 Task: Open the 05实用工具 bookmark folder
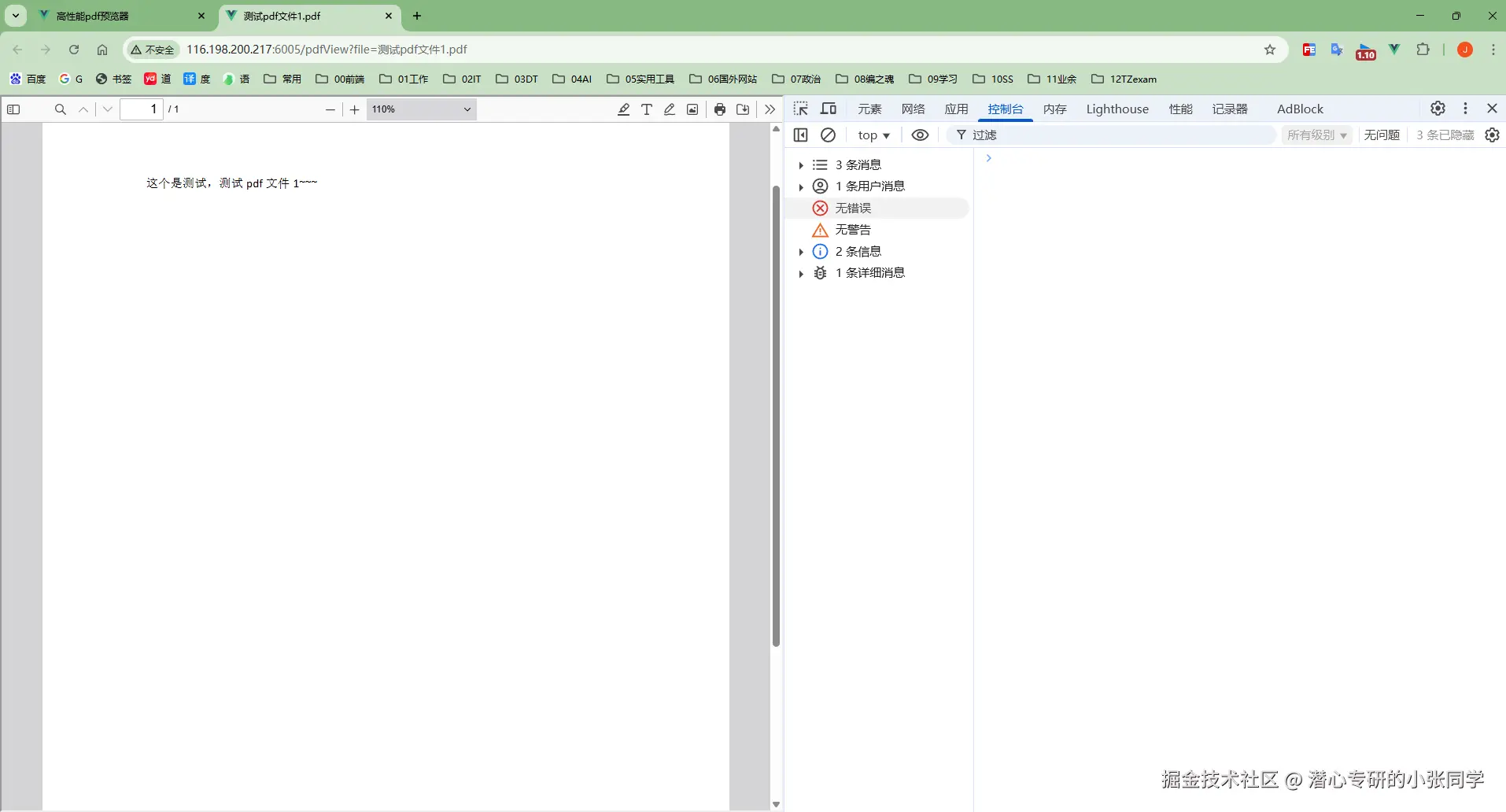640,79
